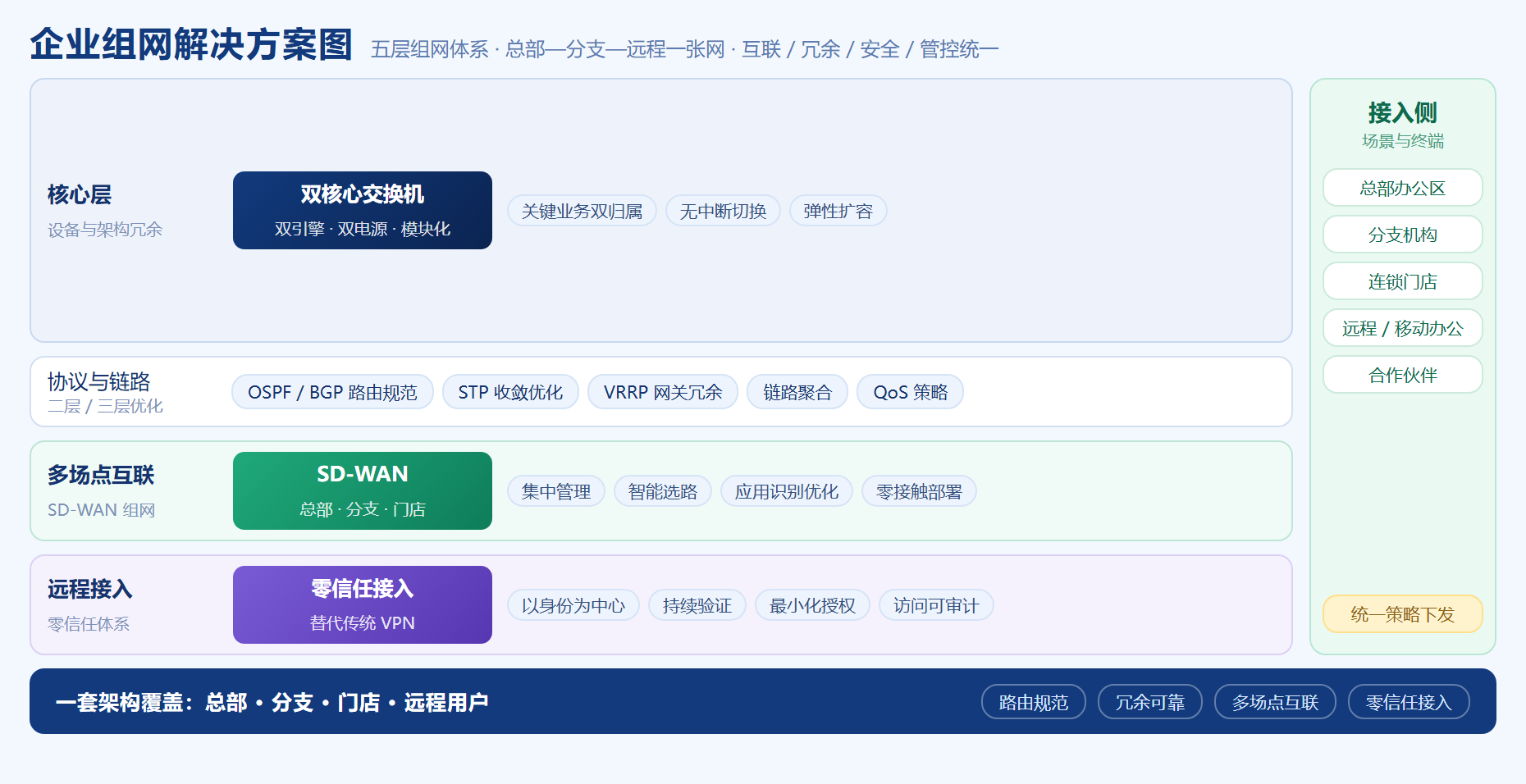This screenshot has width=1526, height=784.
Task: Click the 接入侧 panel heading
Action: point(1402,112)
